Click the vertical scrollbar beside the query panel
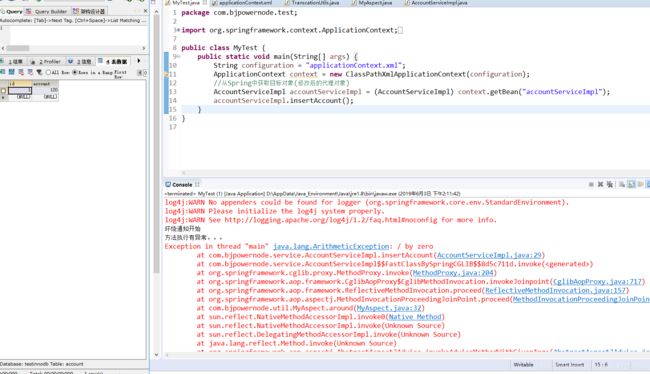650x374 pixels. tap(156, 145)
